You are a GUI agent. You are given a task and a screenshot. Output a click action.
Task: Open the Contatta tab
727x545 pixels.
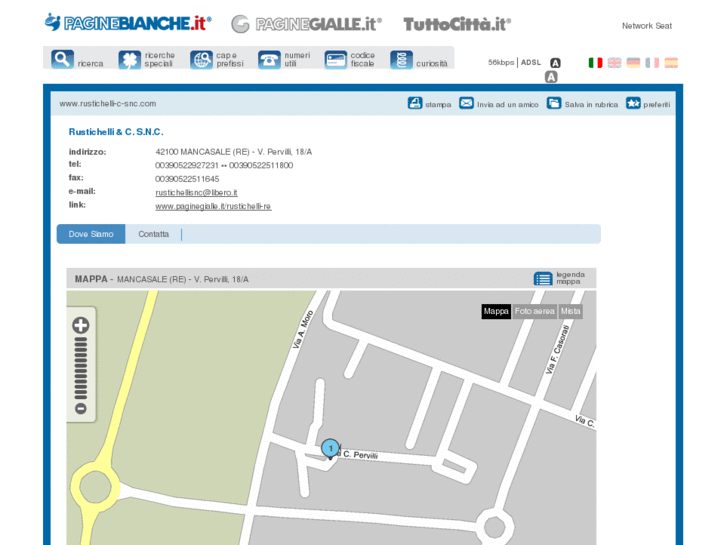[153, 234]
